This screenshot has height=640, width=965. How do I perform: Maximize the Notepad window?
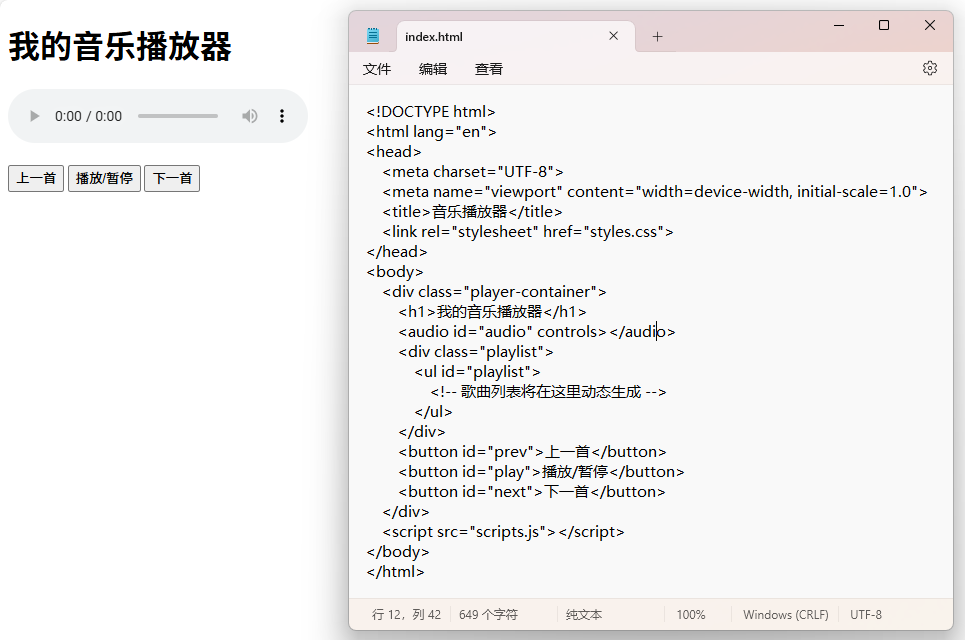tap(884, 25)
